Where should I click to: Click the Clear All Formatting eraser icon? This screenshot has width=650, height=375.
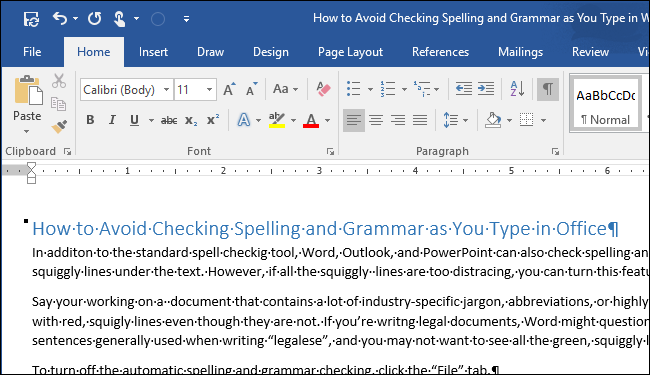tap(323, 89)
